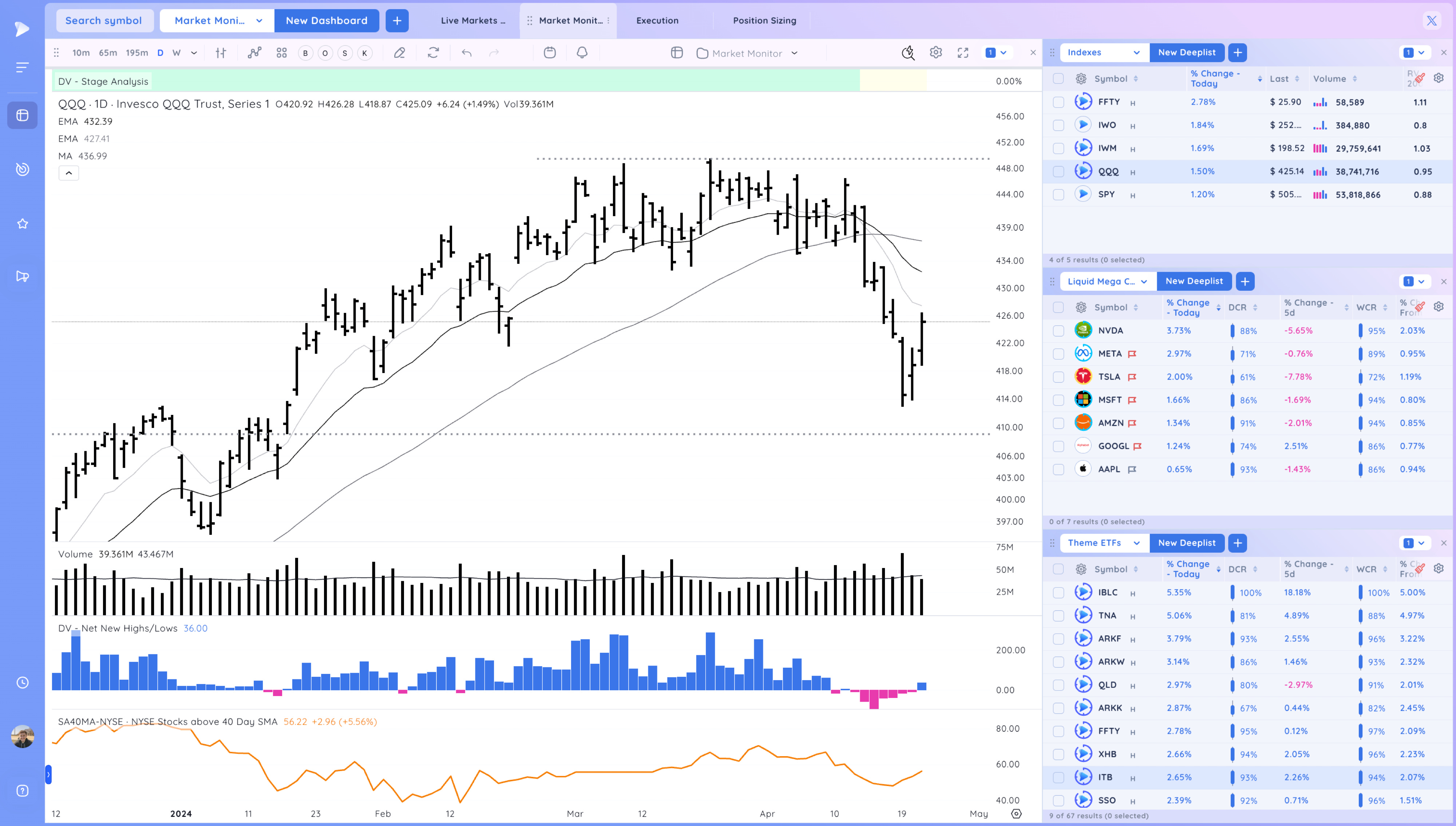Open the user profile avatar

[22, 736]
